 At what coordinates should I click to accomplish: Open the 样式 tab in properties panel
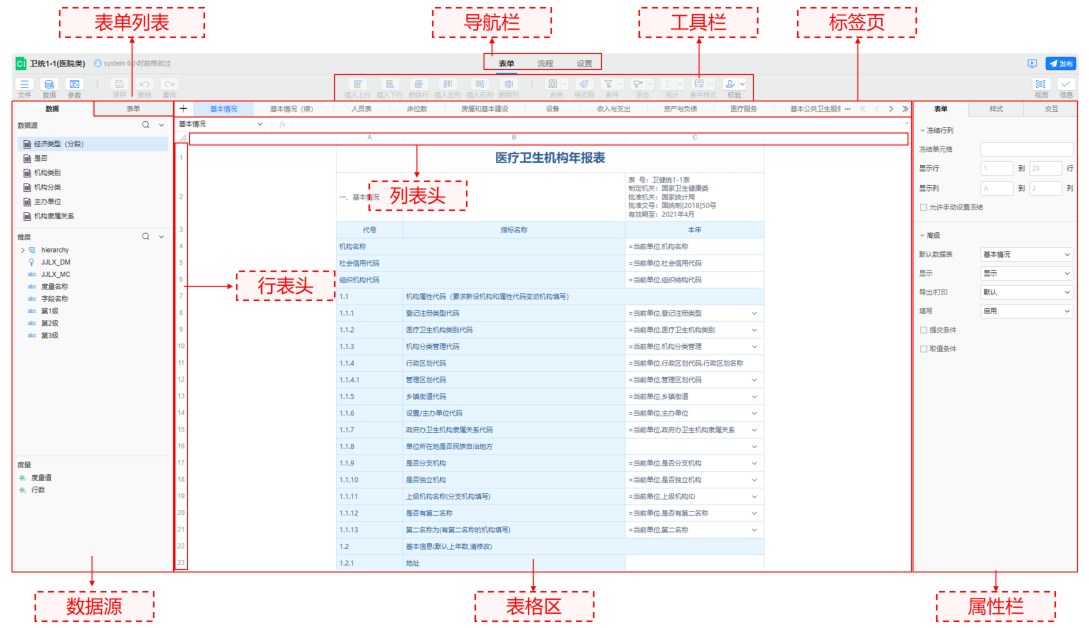pyautogui.click(x=996, y=108)
